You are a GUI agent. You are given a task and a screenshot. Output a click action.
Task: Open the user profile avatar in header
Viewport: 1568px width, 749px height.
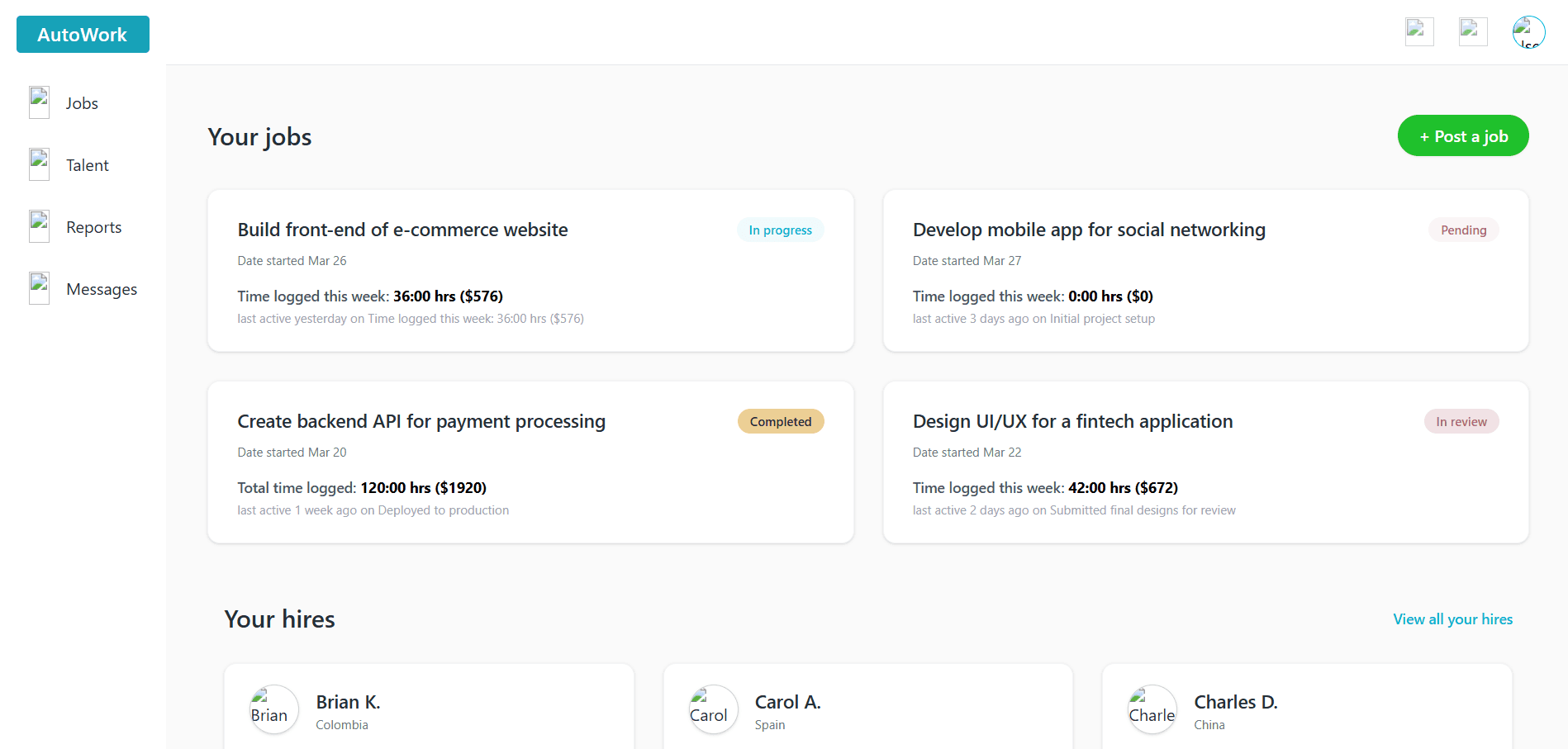pos(1528,32)
